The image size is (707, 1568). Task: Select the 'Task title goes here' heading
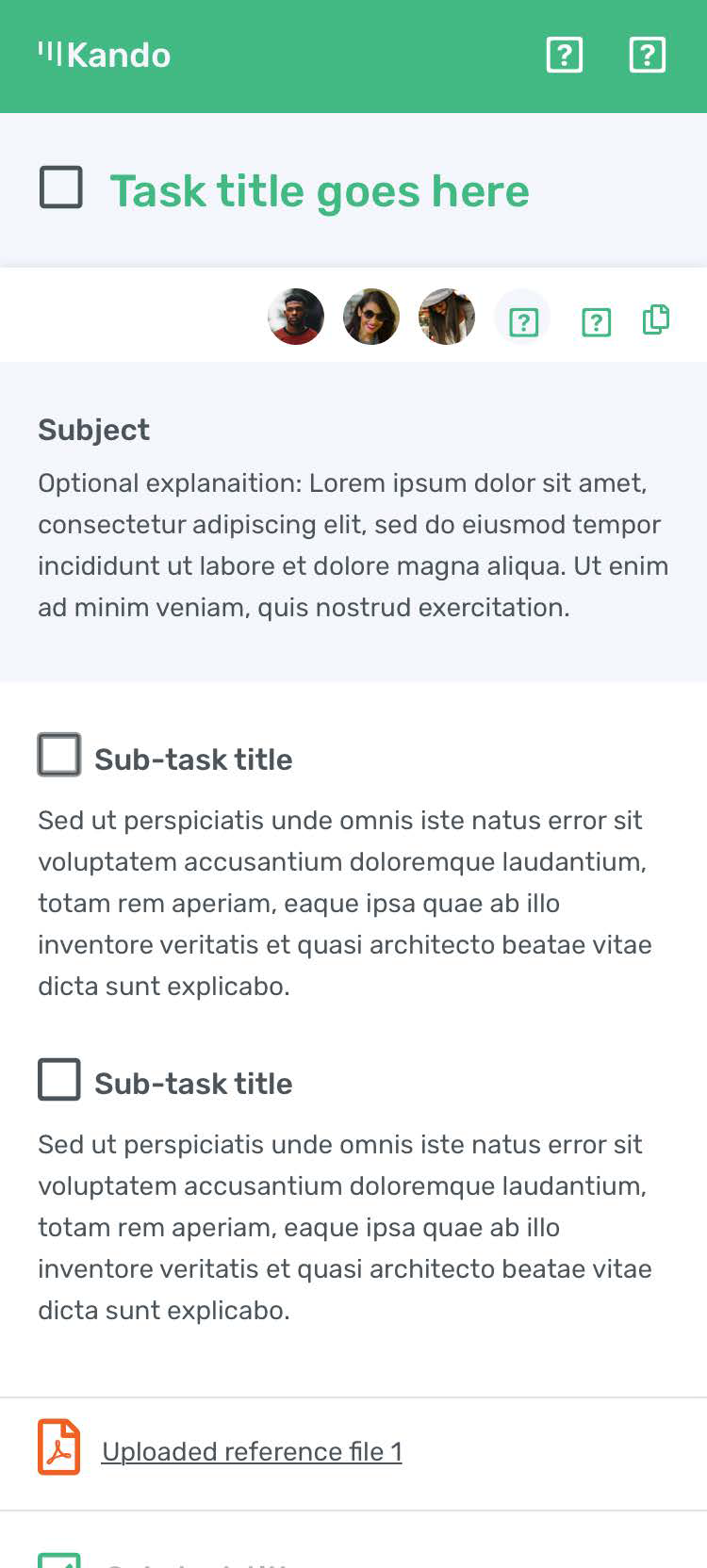[x=320, y=191]
